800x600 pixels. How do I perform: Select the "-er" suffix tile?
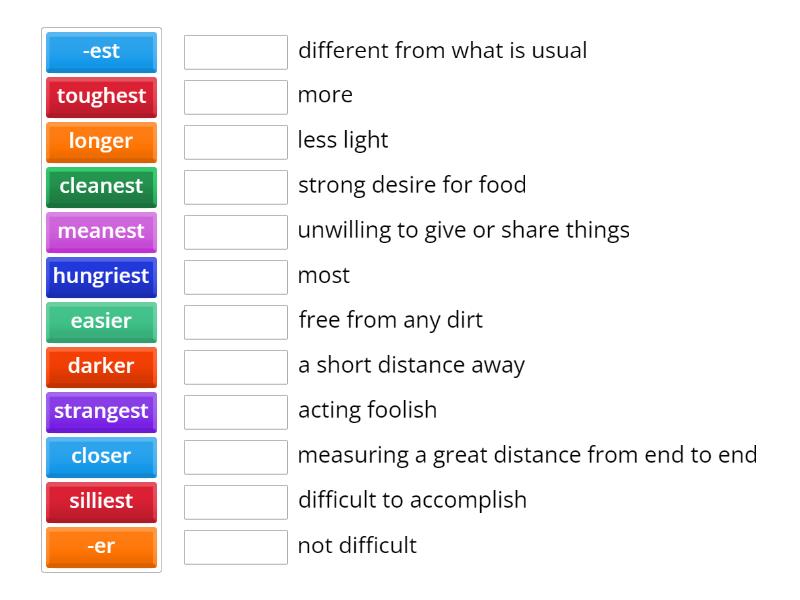click(100, 547)
